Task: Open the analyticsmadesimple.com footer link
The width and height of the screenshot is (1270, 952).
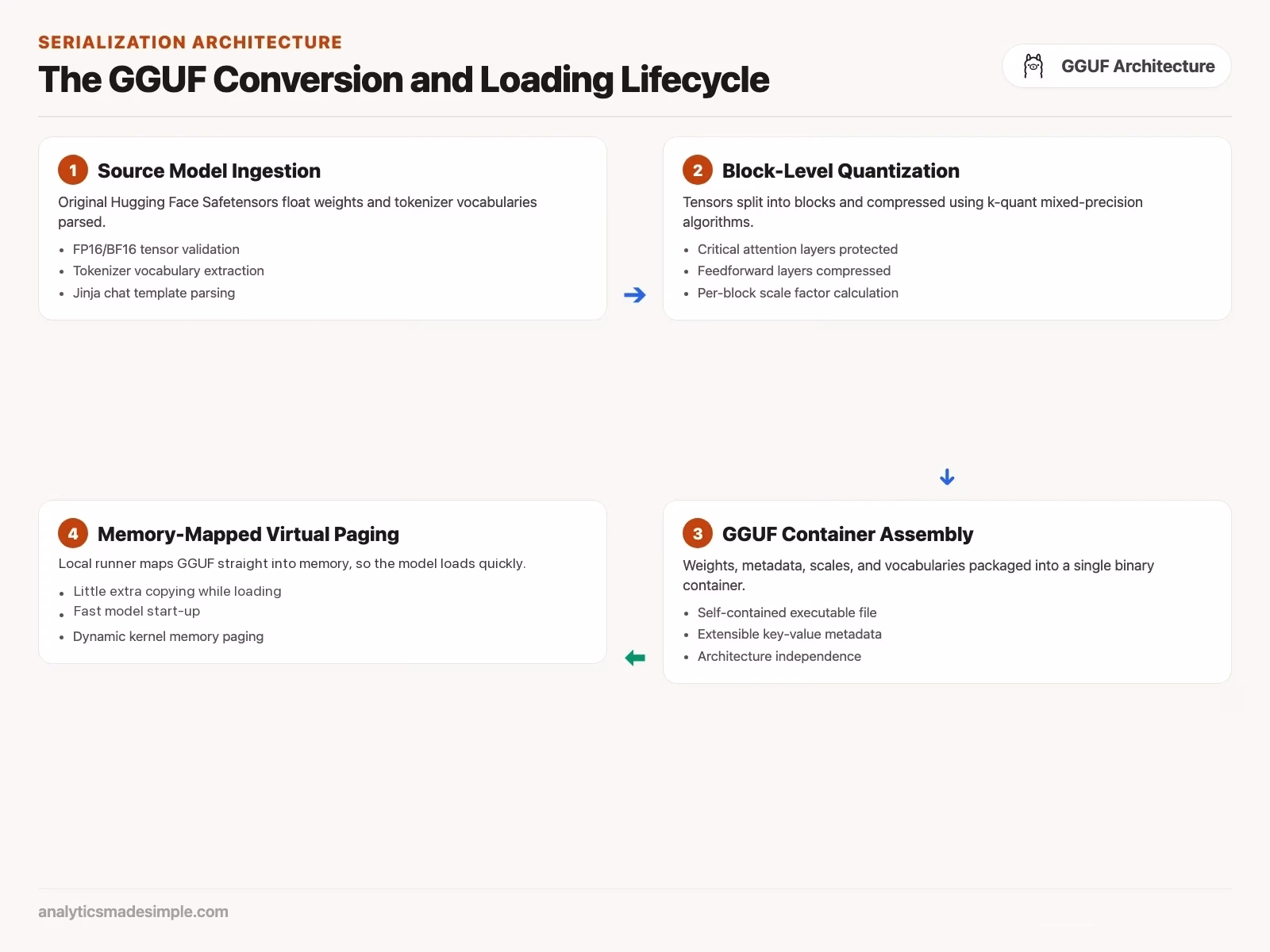Action: tap(133, 912)
